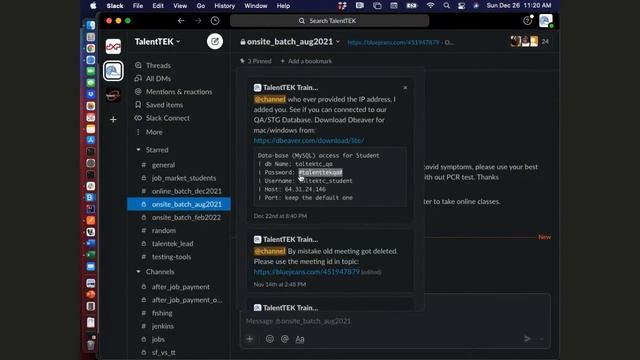This screenshot has width=640, height=360.
Task: Select testing-tools channel
Action: tap(171, 257)
